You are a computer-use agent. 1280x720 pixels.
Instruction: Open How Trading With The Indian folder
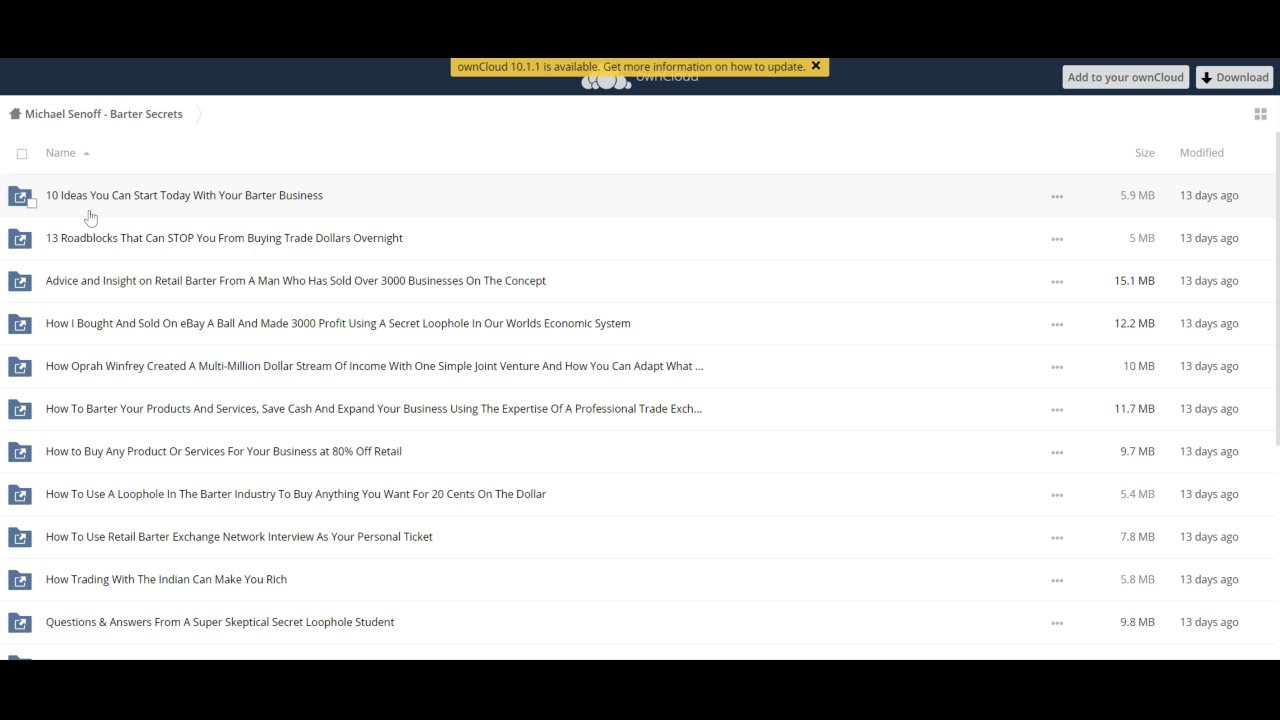point(166,580)
